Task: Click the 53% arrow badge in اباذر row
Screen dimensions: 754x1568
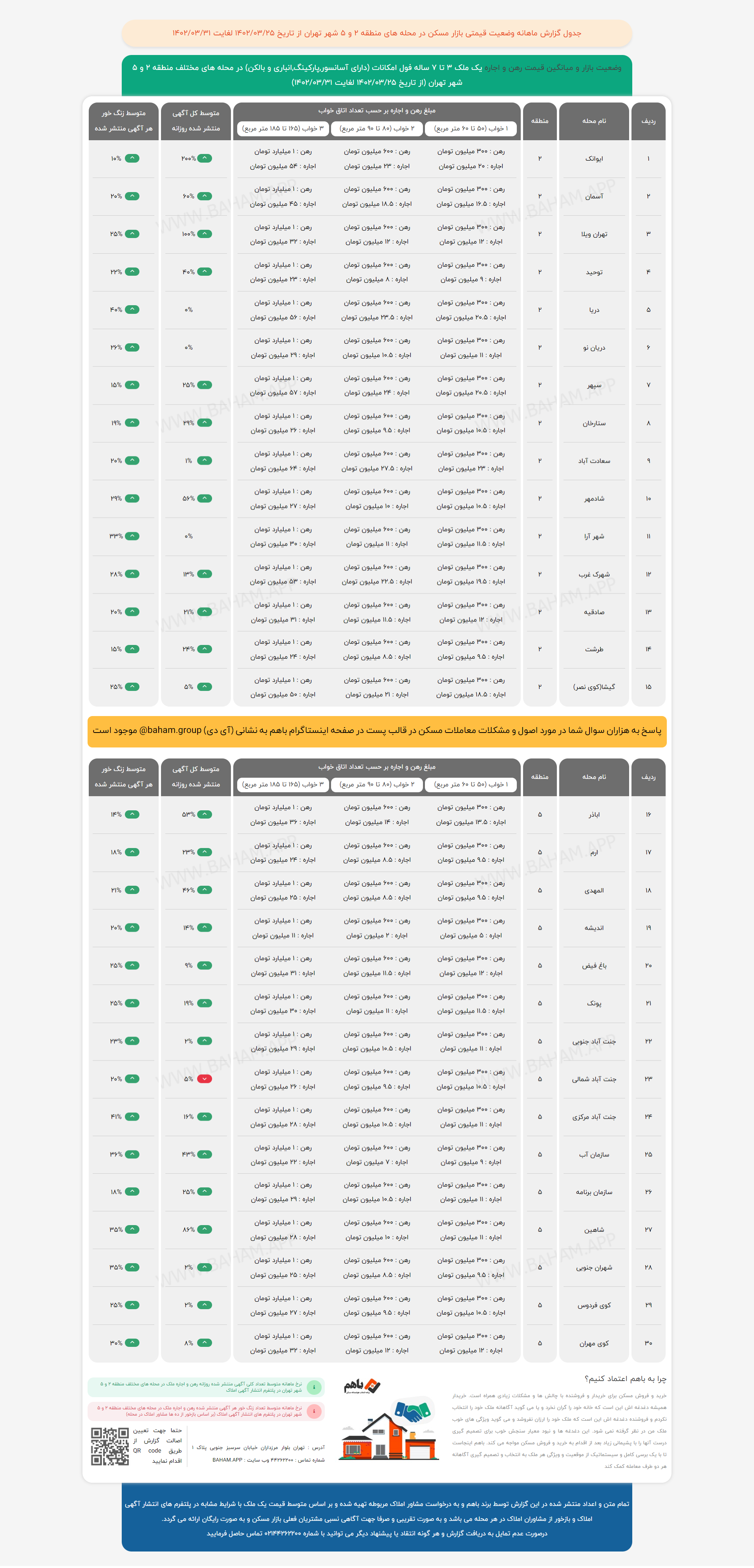Action: 205,814
